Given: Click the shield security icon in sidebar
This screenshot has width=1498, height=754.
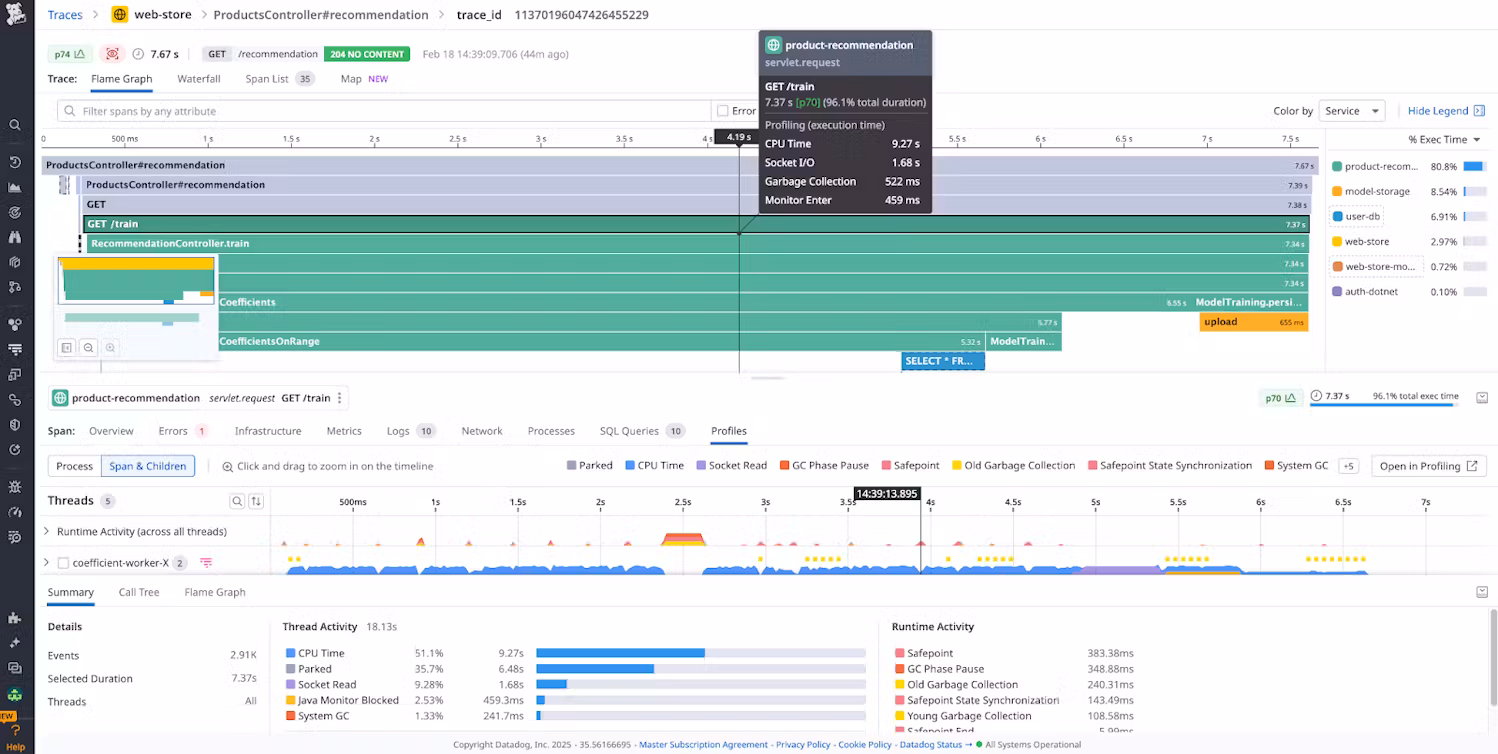Looking at the screenshot, I should click(15, 424).
